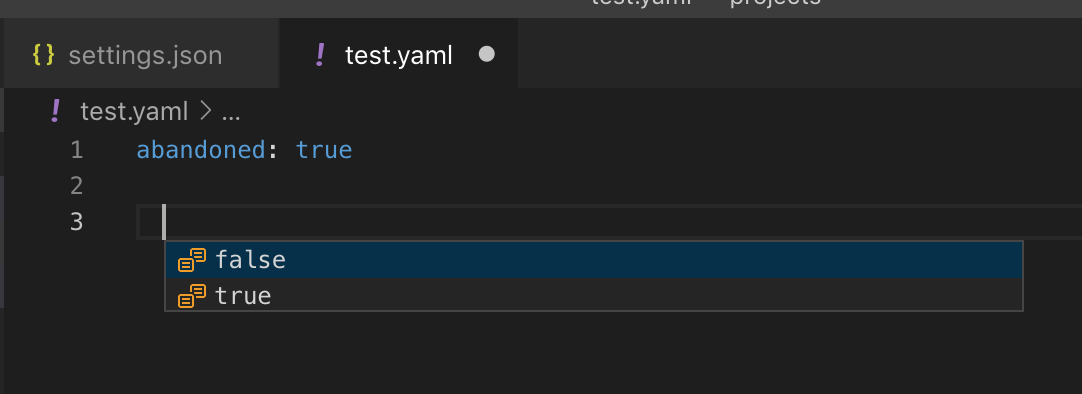1082x394 pixels.
Task: Click the value icon beside false suggestion
Action: point(192,260)
